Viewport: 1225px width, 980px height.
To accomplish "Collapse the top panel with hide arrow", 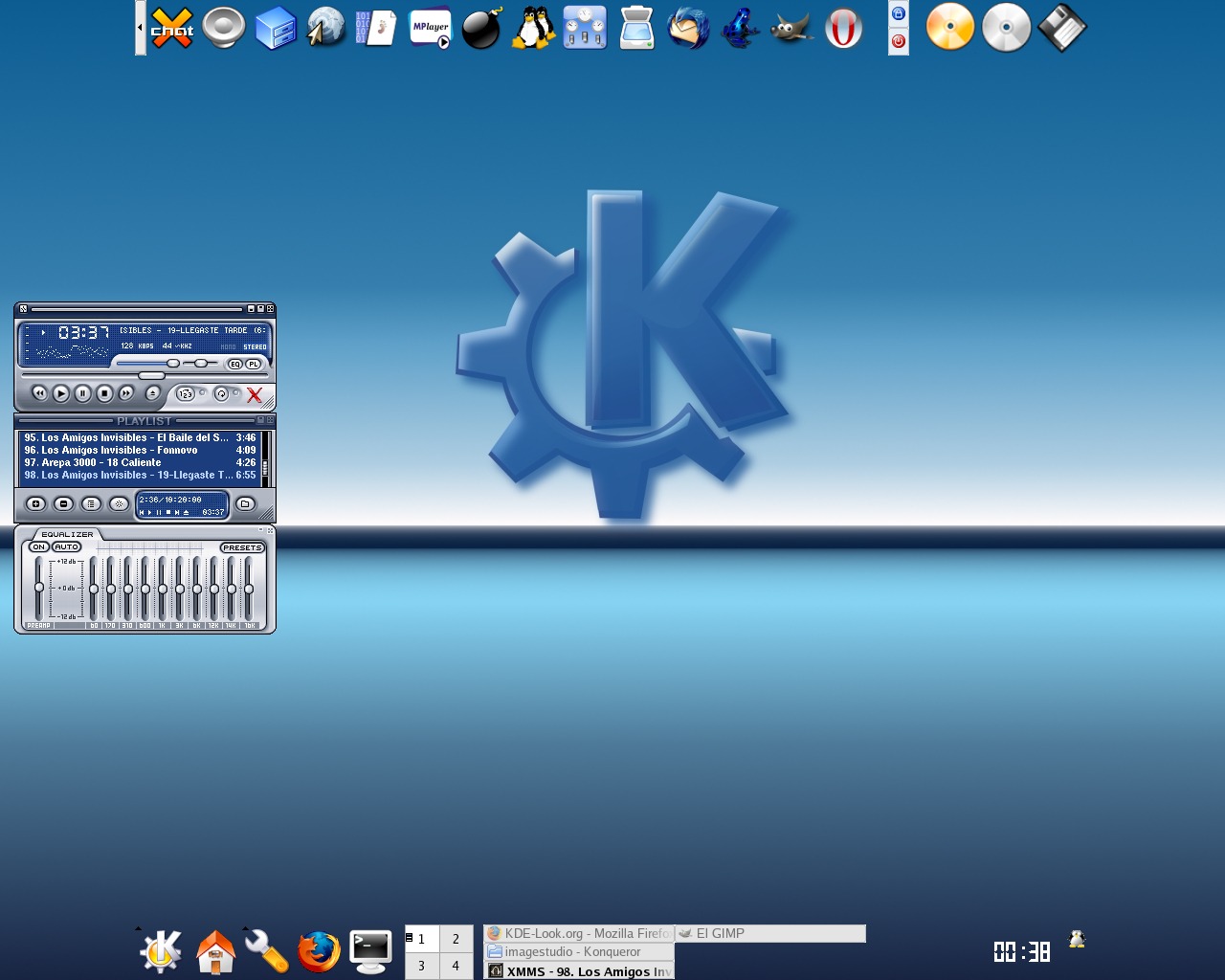I will [141, 27].
